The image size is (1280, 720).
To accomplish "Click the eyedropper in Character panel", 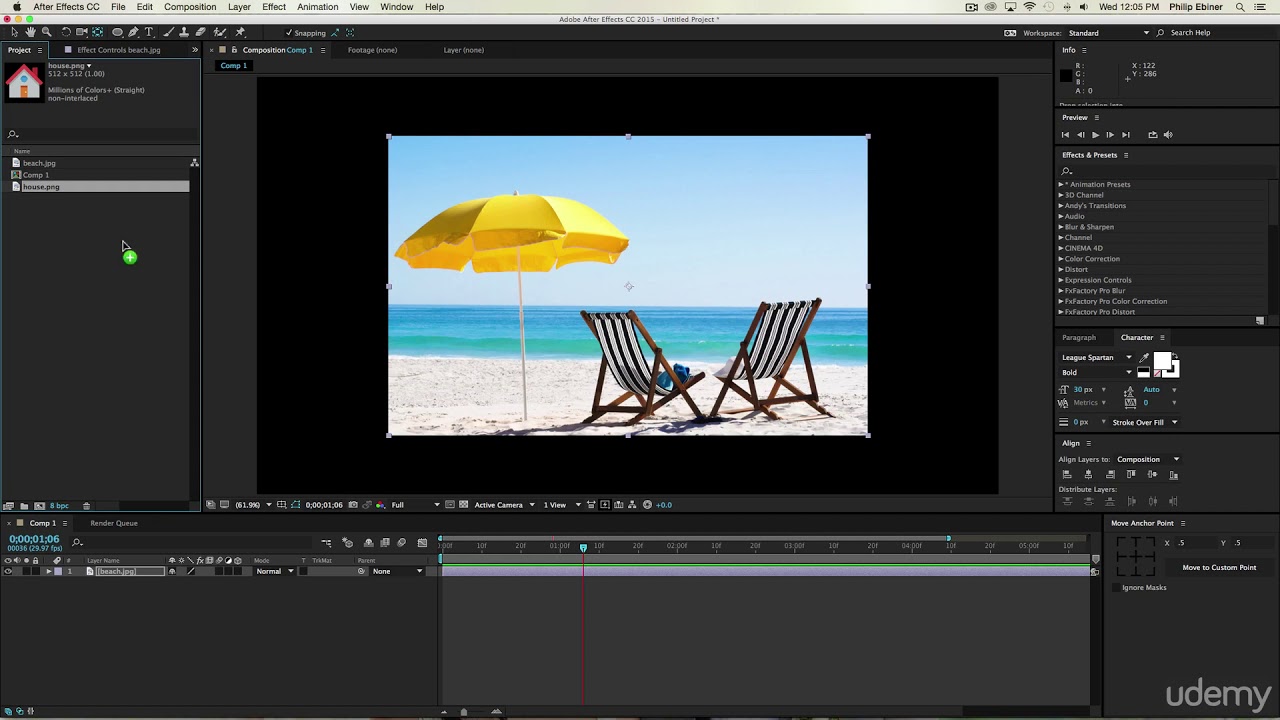I will tap(1144, 357).
